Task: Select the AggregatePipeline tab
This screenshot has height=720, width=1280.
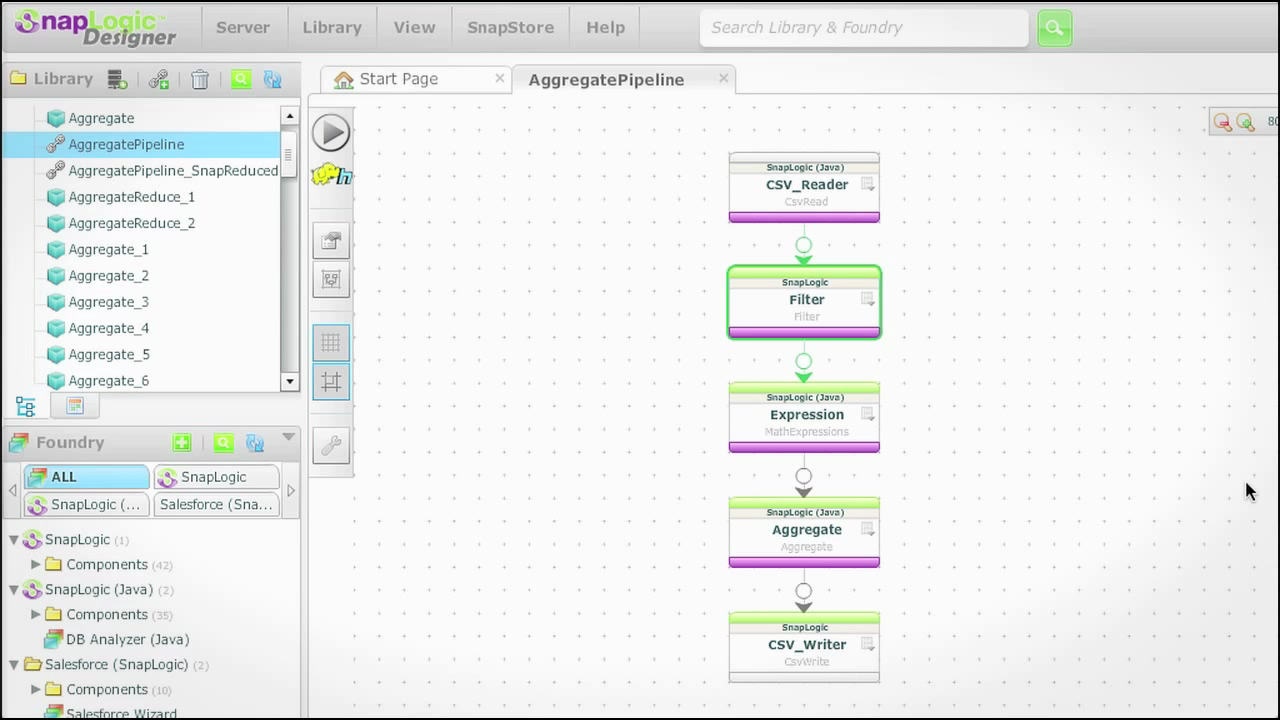Action: coord(606,80)
